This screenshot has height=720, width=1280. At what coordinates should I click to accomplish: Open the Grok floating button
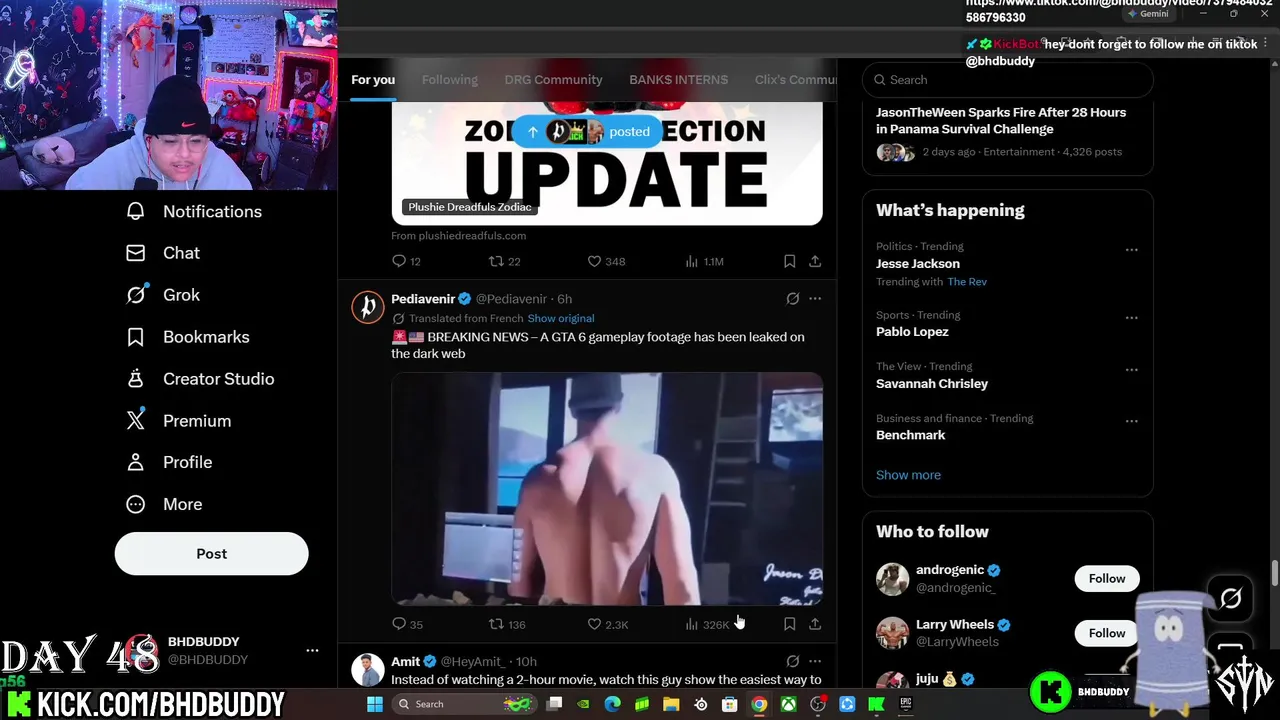[1231, 598]
